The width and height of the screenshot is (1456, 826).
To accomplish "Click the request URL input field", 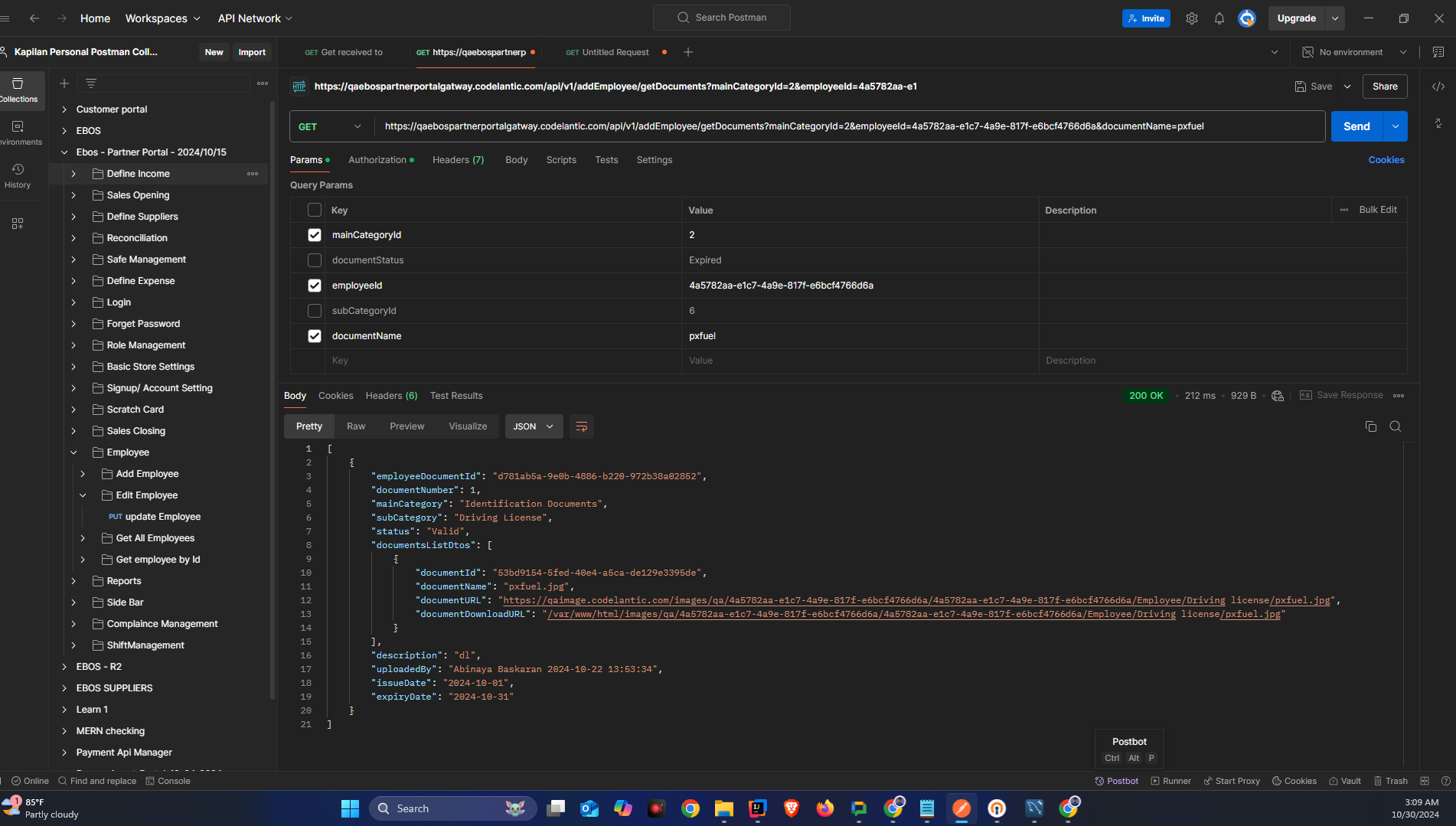I will point(848,126).
